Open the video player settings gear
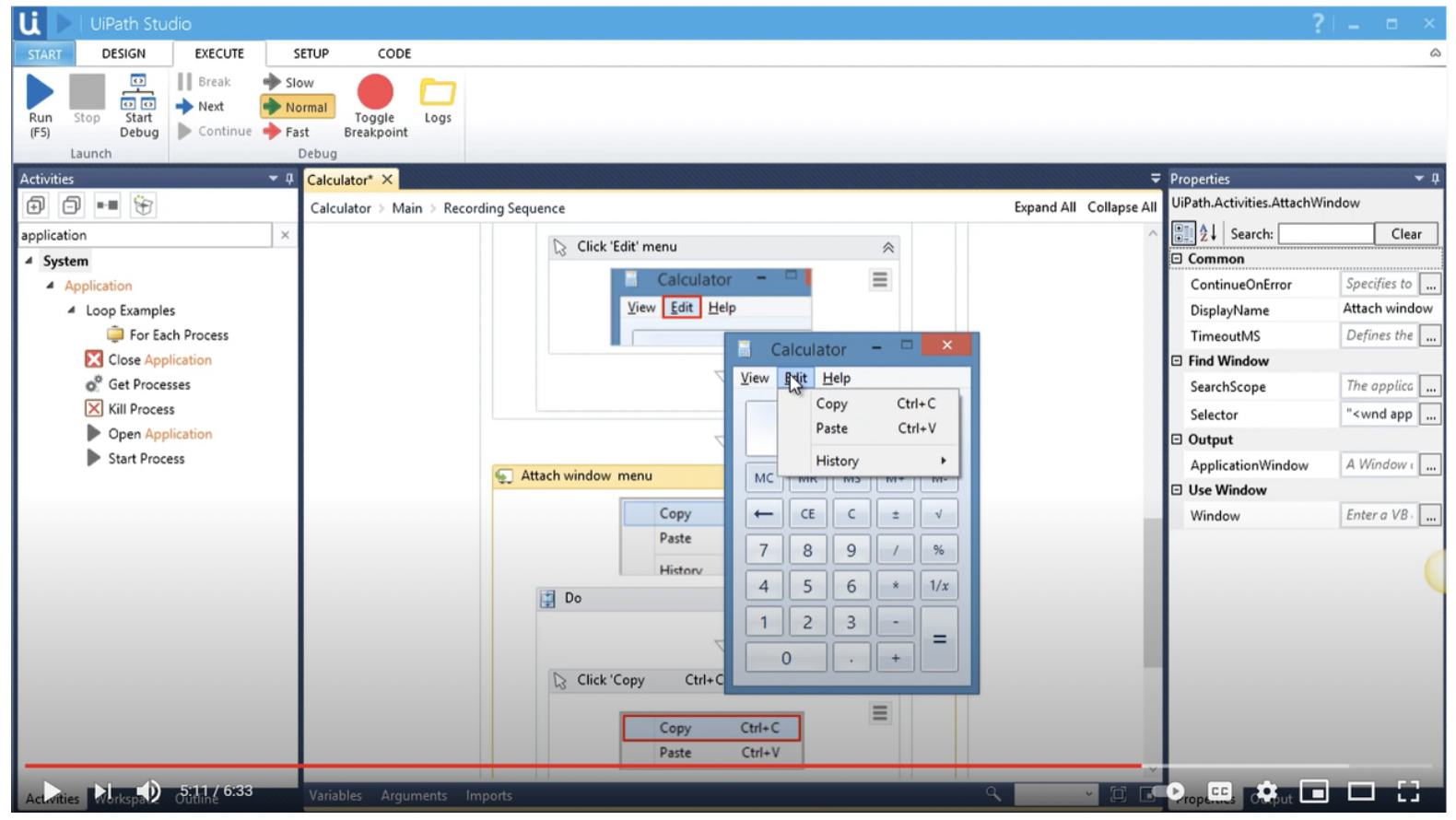The image size is (1456, 820). click(x=1267, y=791)
